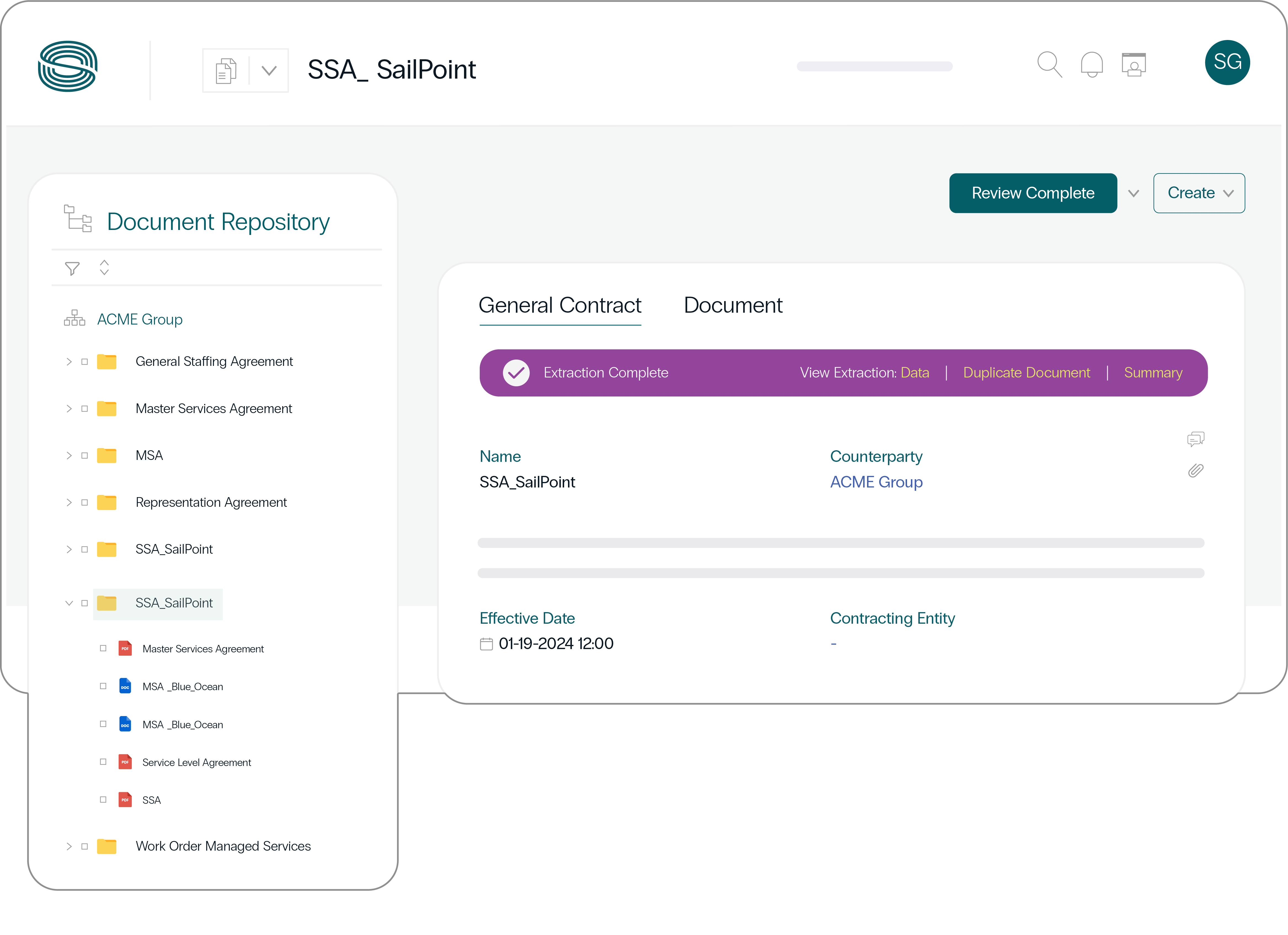Switch to the Document tab

733,306
